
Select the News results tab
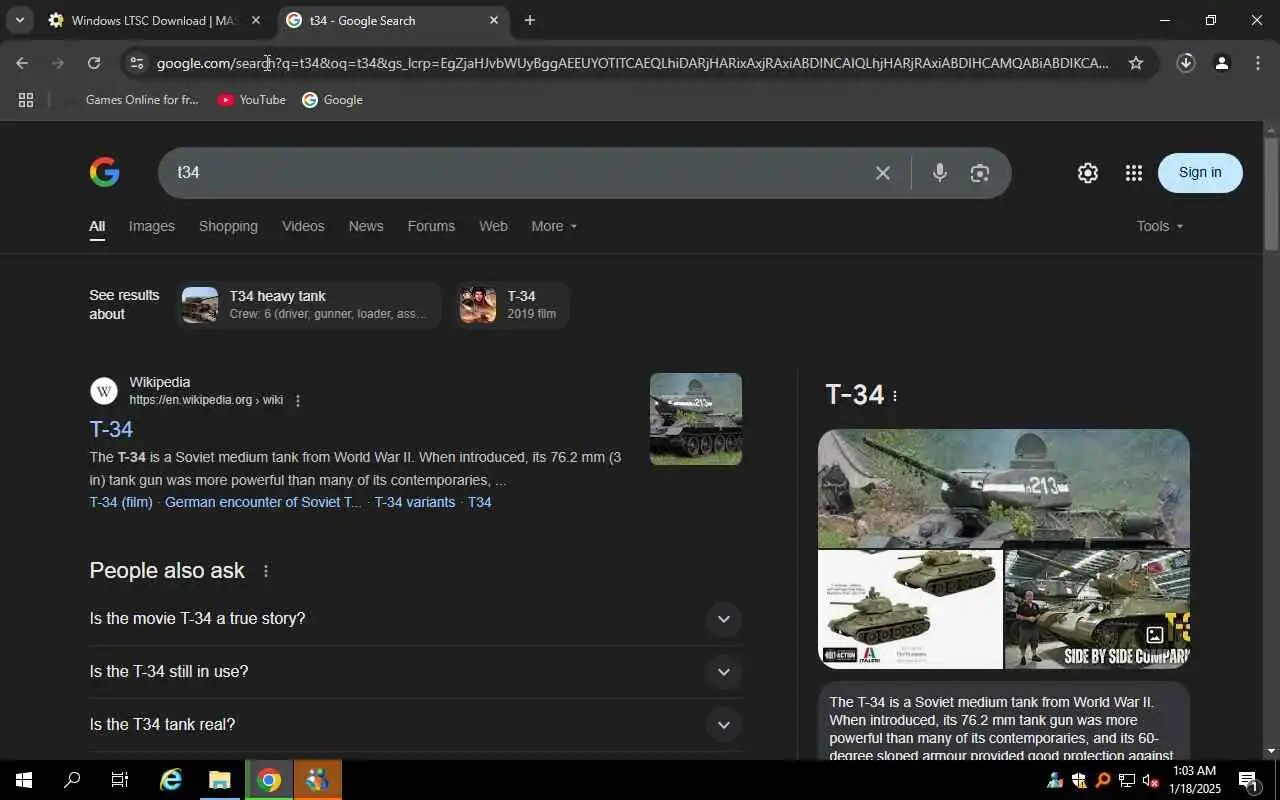[x=366, y=226]
